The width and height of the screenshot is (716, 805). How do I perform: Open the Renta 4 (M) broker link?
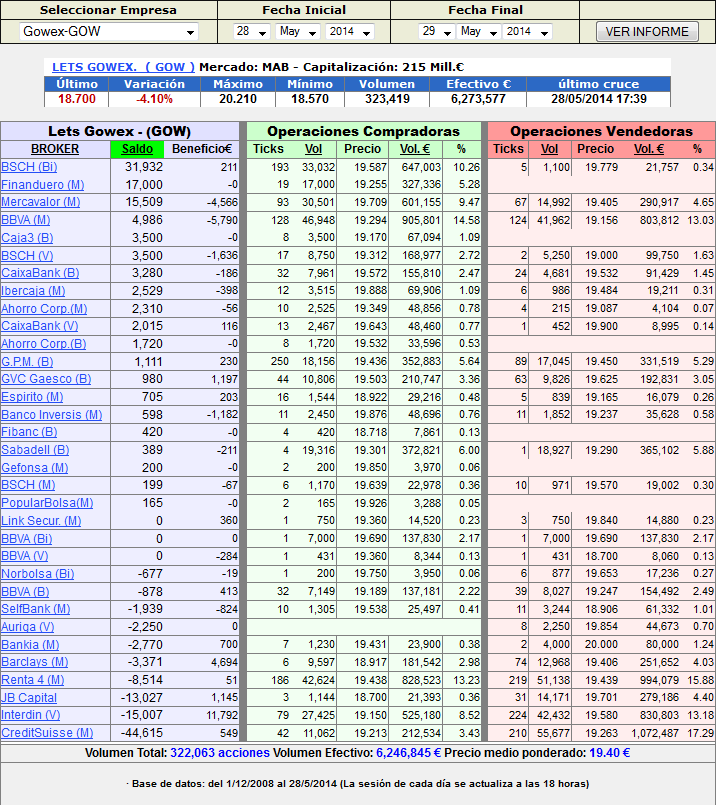(33, 680)
